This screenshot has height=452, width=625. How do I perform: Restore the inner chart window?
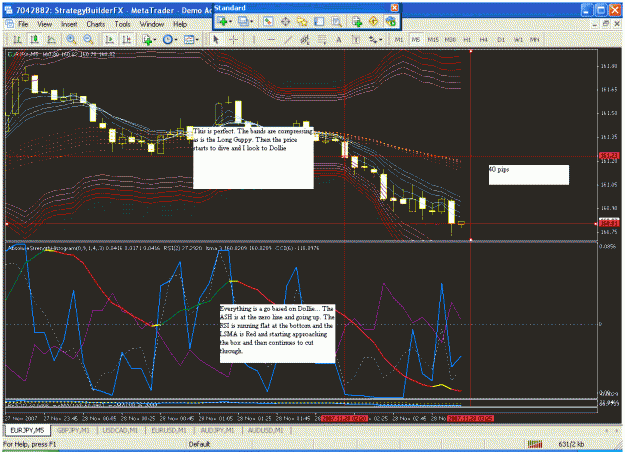click(x=606, y=24)
